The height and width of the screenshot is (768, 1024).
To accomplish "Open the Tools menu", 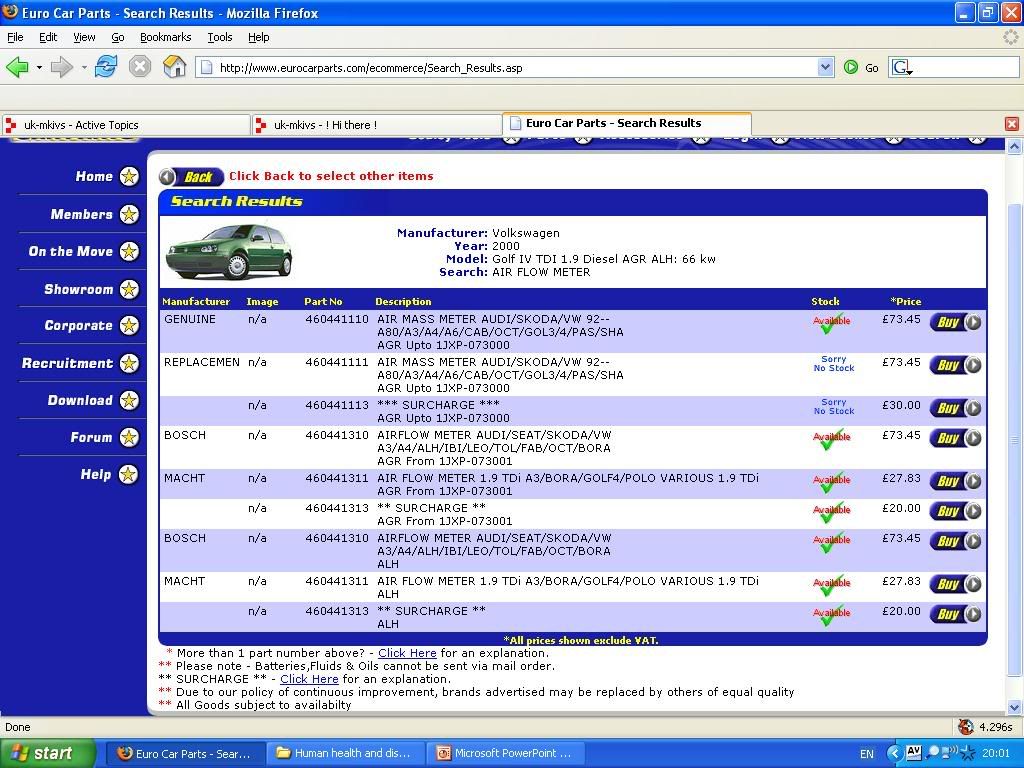I will 220,37.
